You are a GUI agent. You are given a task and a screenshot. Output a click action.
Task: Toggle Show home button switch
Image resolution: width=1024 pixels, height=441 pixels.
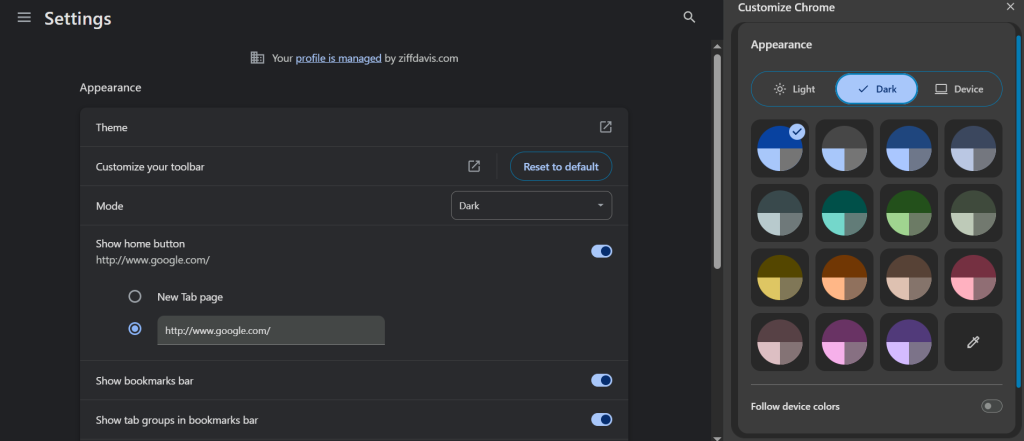[601, 251]
